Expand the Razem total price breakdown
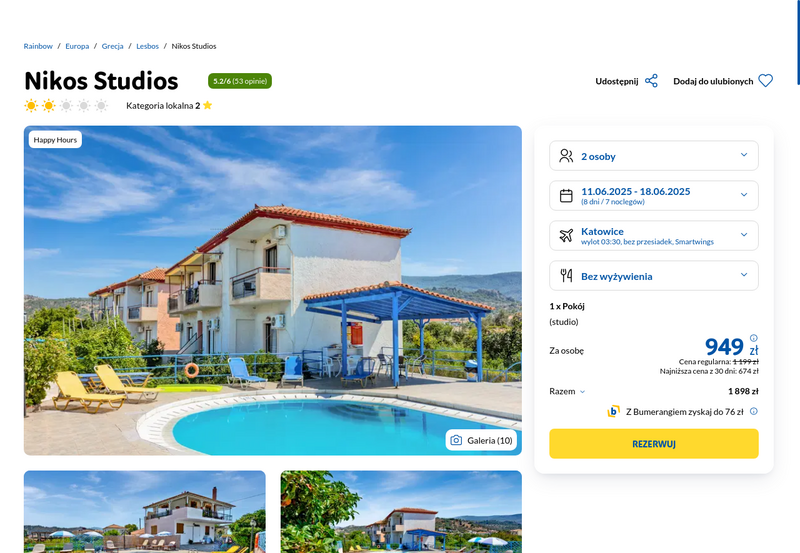This screenshot has width=800, height=553. coord(567,391)
